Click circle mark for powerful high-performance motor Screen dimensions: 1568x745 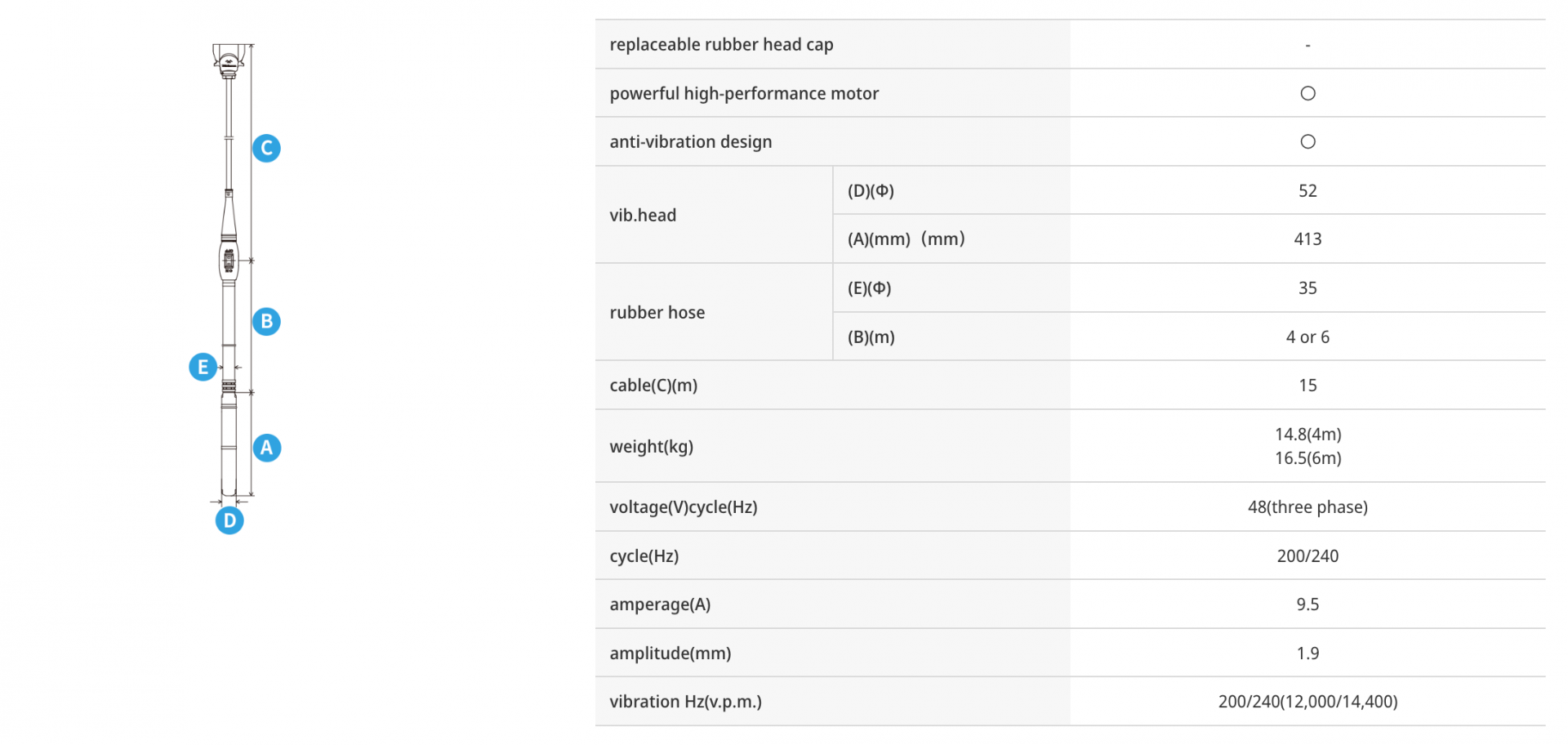(x=1307, y=93)
